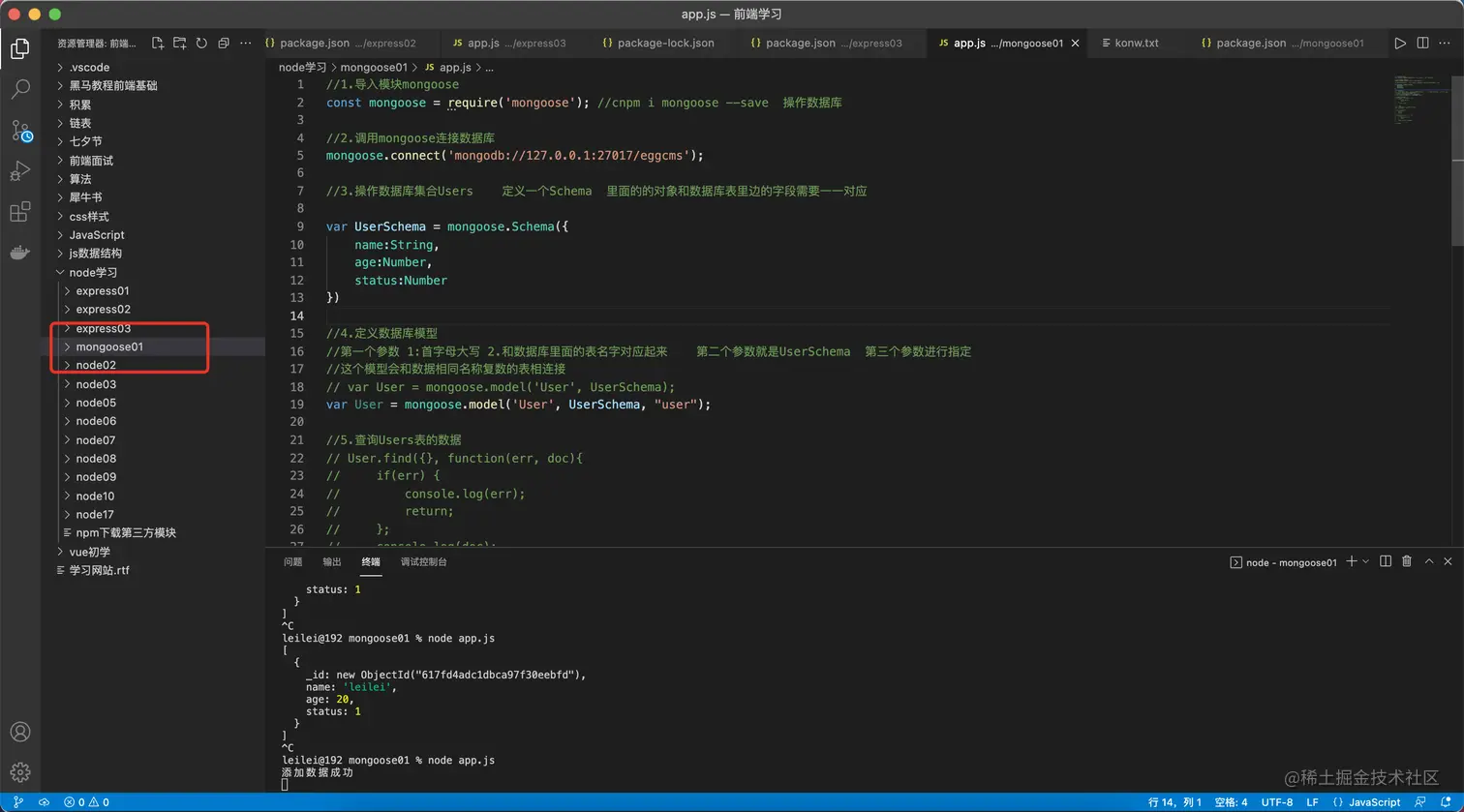
Task: Create a new folder in explorer
Action: 179,44
